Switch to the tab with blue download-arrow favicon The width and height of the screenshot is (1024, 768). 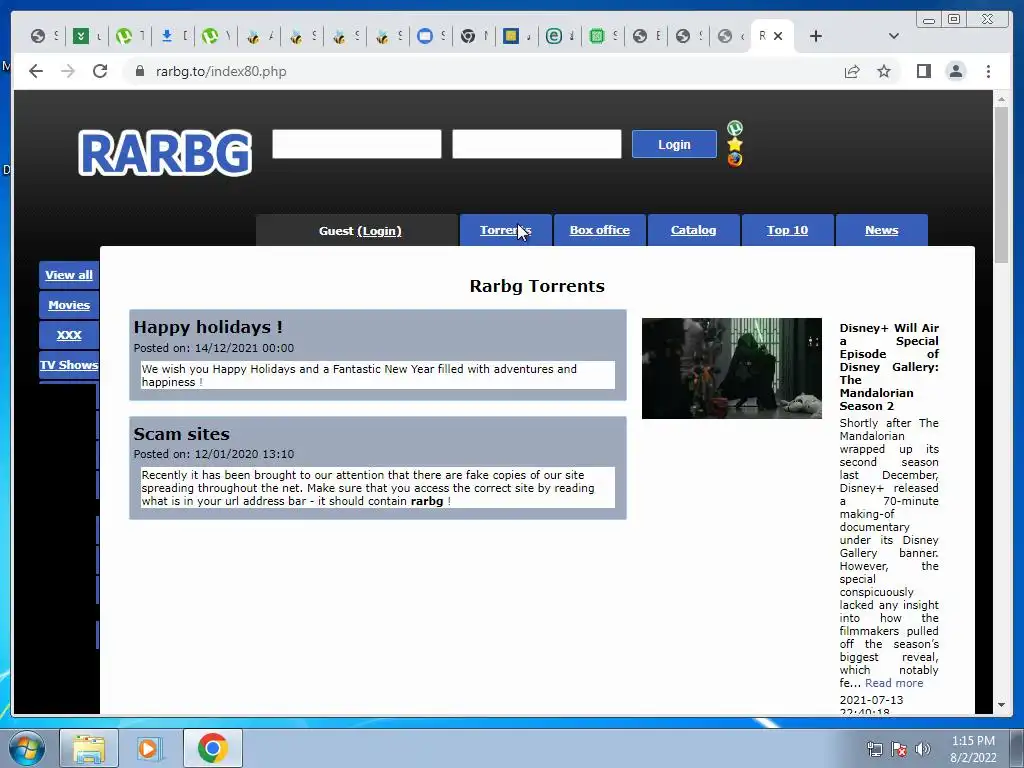[167, 36]
